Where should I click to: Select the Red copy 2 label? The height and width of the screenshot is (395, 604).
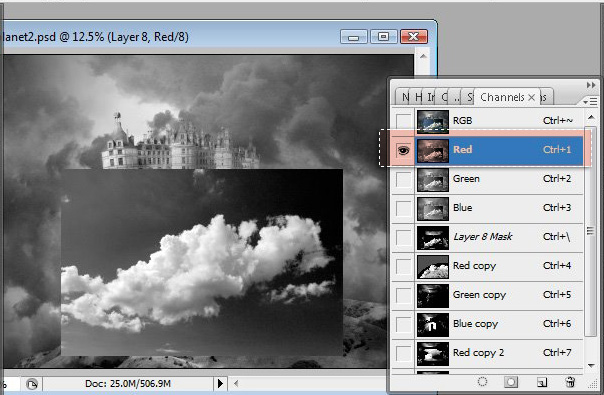click(478, 353)
